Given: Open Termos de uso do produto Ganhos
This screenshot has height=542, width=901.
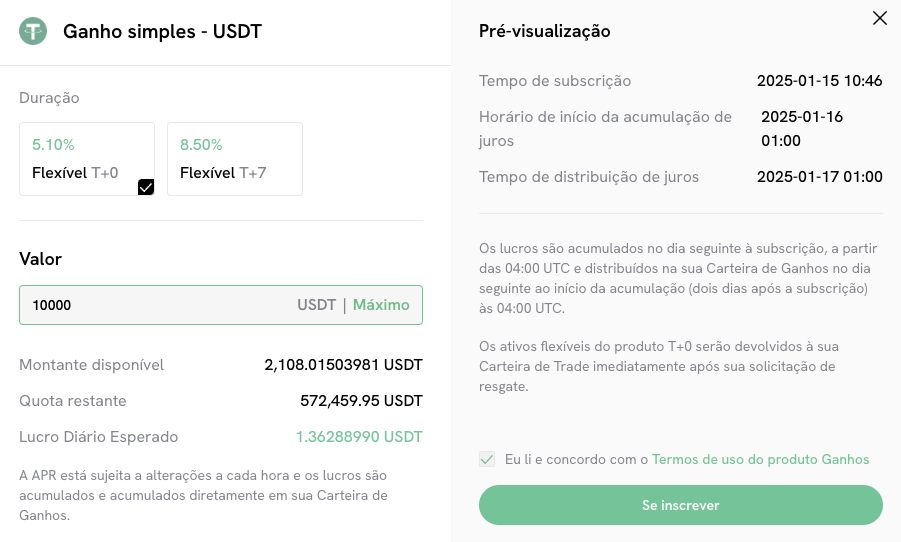Looking at the screenshot, I should (760, 459).
